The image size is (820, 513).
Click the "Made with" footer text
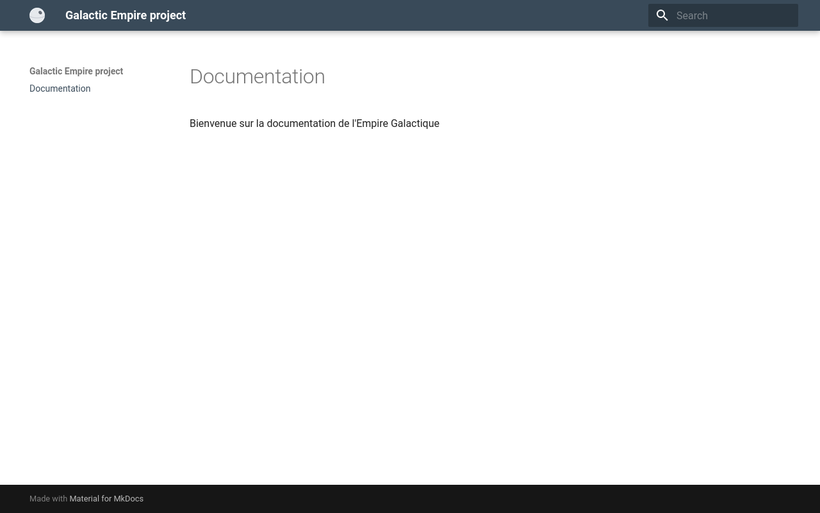(x=48, y=499)
